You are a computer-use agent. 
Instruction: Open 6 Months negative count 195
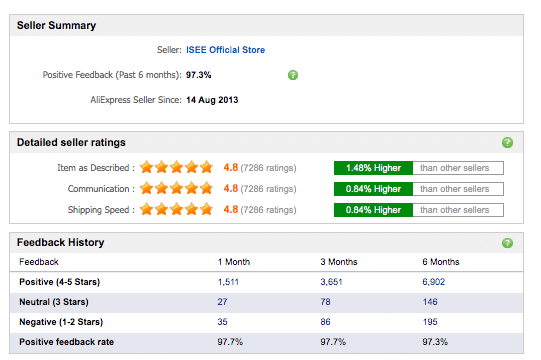pyautogui.click(x=430, y=322)
